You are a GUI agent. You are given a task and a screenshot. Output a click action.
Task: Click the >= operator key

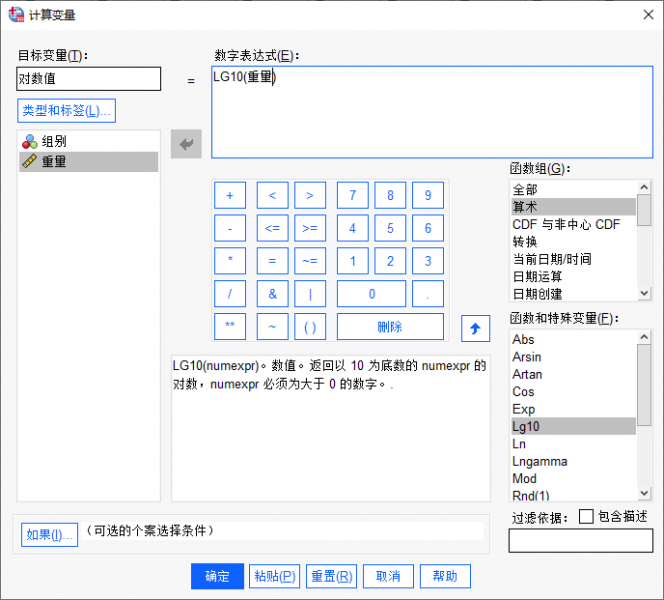pos(310,228)
